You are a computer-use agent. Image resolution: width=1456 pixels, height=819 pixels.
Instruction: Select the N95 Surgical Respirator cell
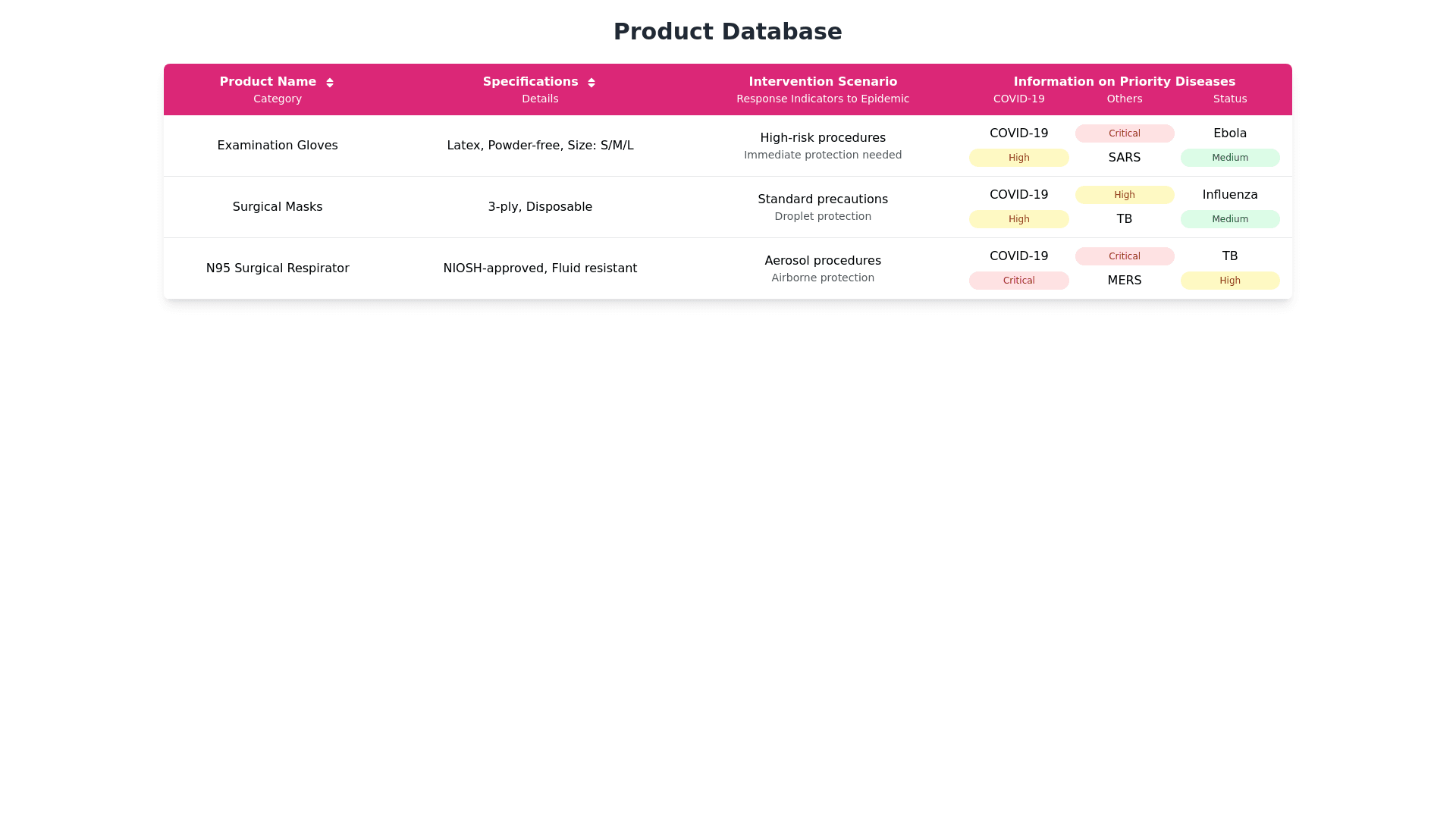click(278, 268)
